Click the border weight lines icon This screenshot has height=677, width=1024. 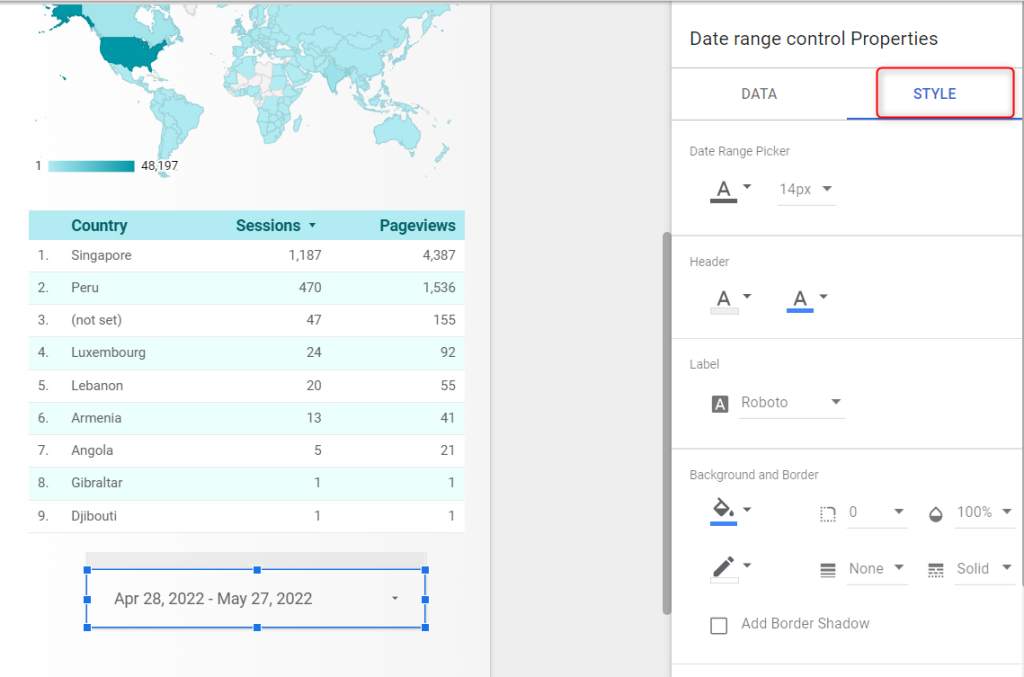(x=827, y=571)
